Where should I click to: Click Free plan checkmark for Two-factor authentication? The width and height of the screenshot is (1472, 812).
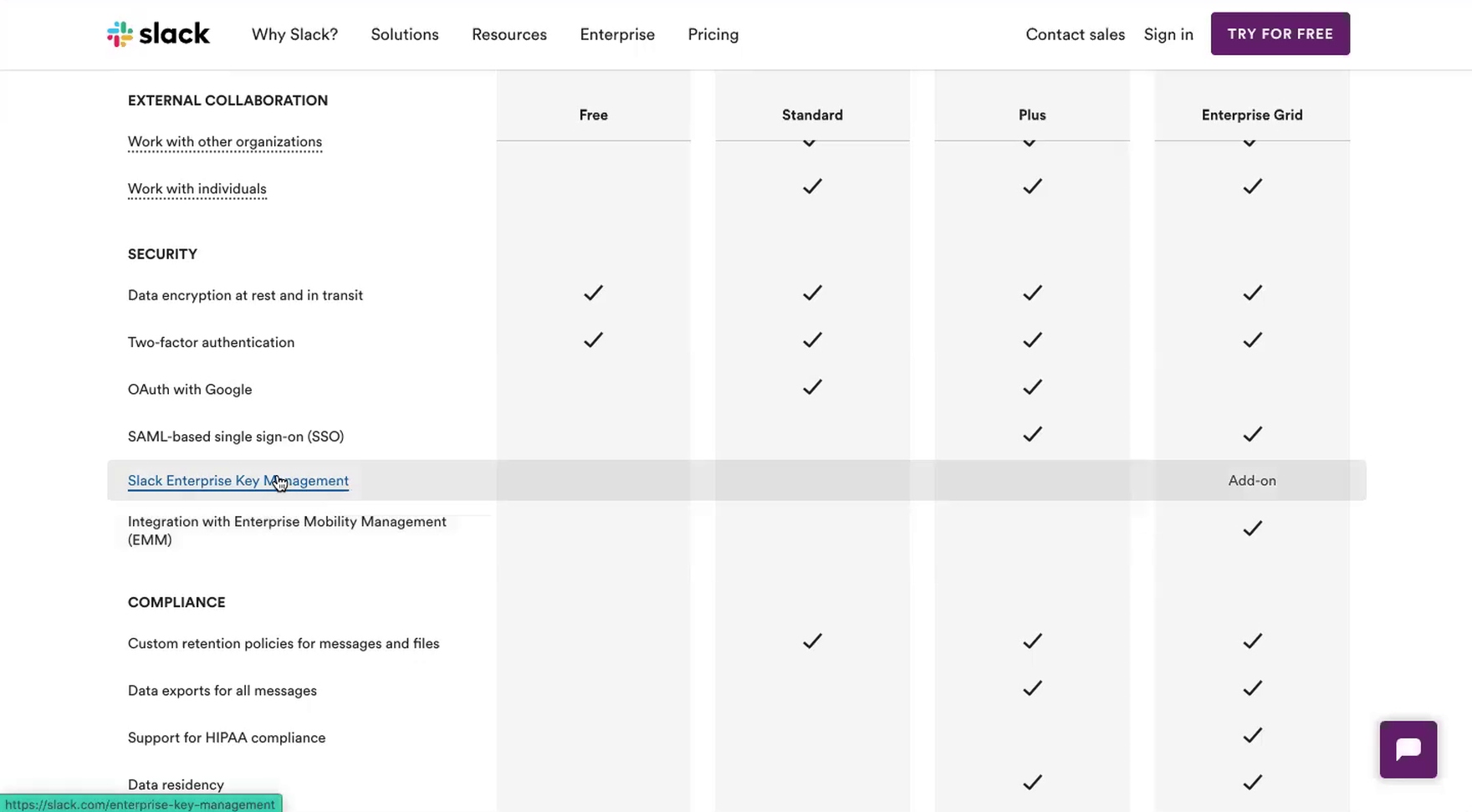pyautogui.click(x=593, y=340)
